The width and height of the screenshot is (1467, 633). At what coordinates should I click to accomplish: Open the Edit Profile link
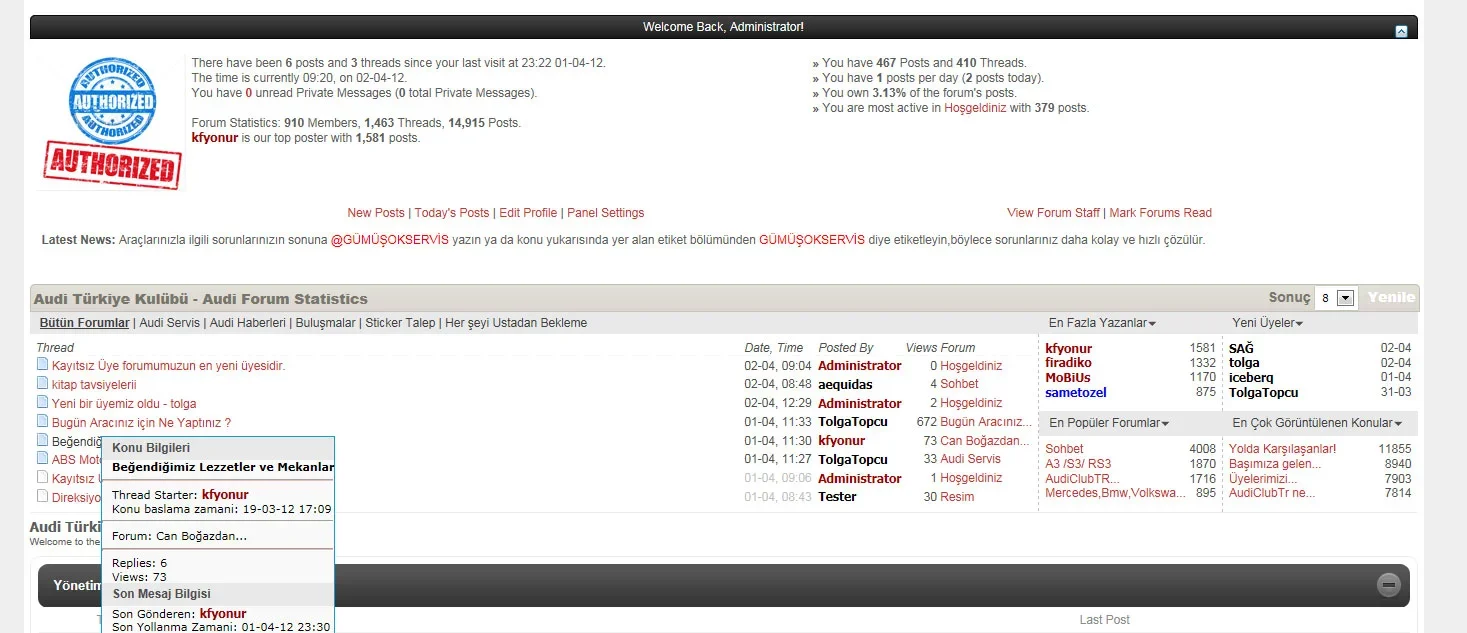[528, 213]
